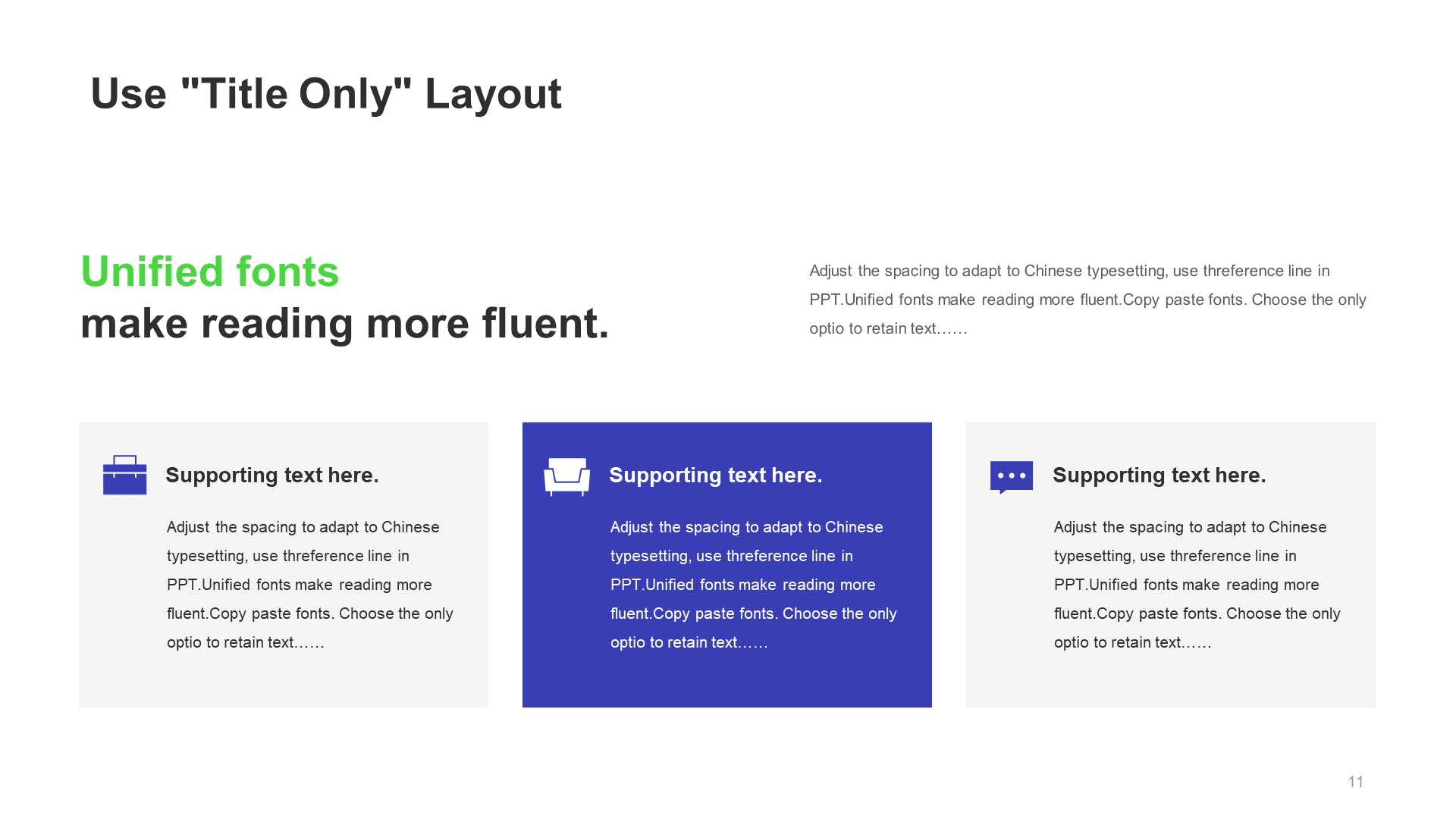This screenshot has width=1456, height=819.
Task: Click the slide number 11
Action: coord(1356,782)
